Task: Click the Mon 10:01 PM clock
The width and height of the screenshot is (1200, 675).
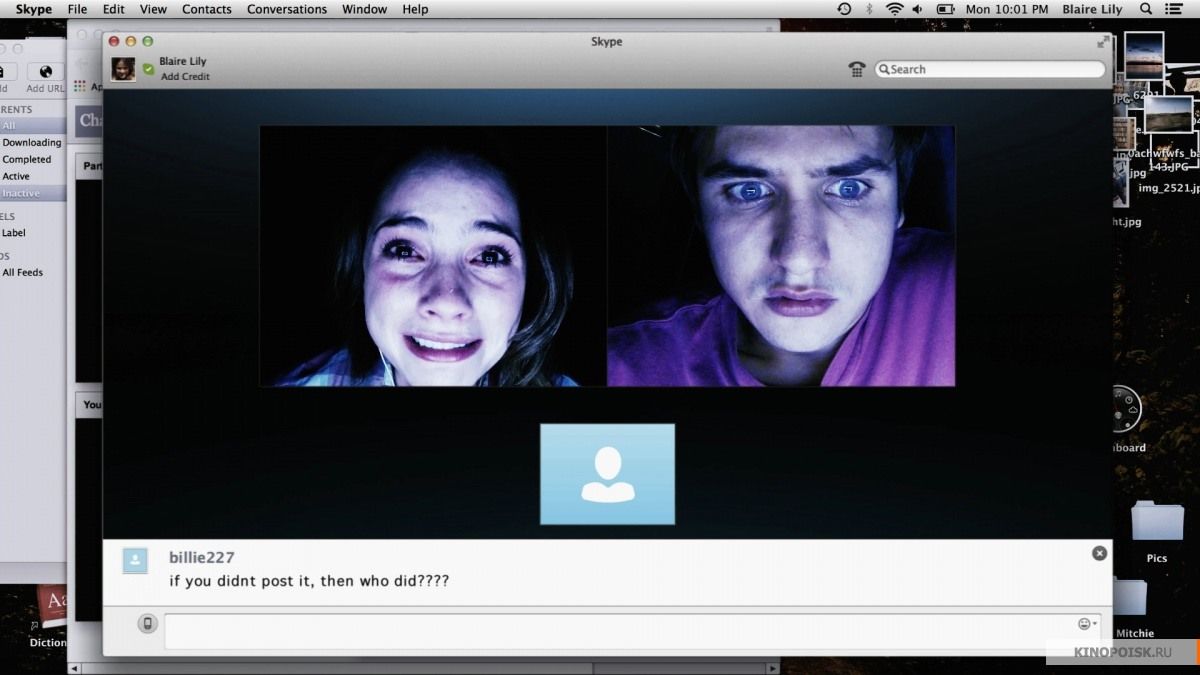Action: (x=1007, y=9)
